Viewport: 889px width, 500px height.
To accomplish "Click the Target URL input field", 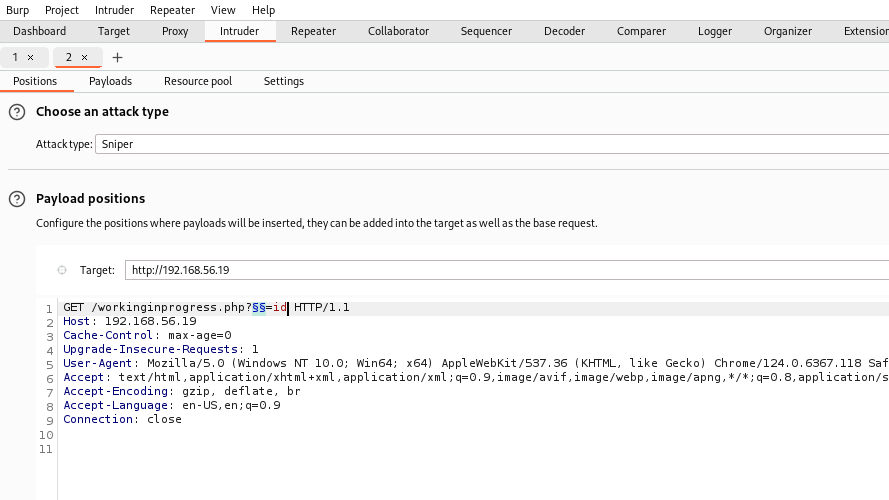I will click(x=507, y=270).
